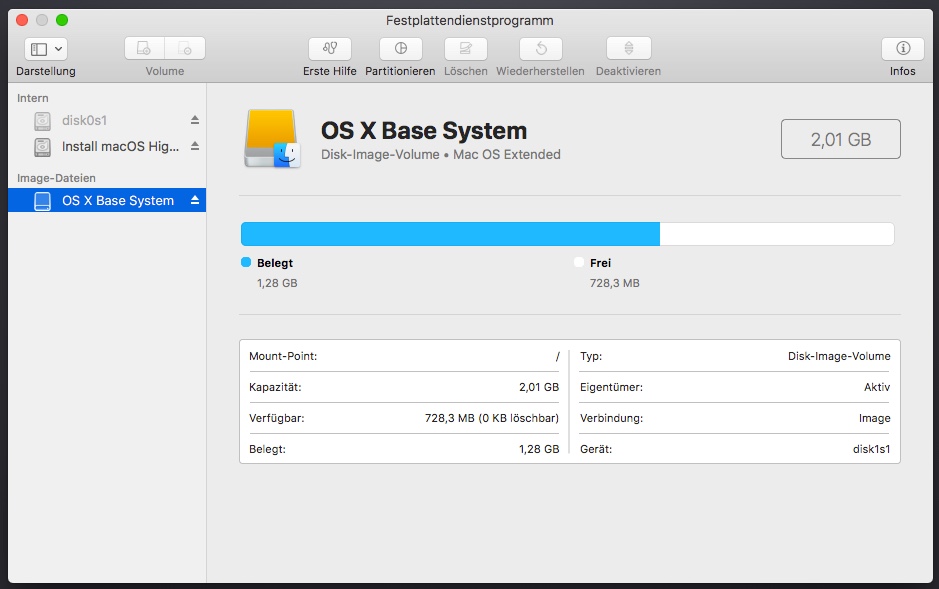Click the Intern section header

[x=33, y=98]
